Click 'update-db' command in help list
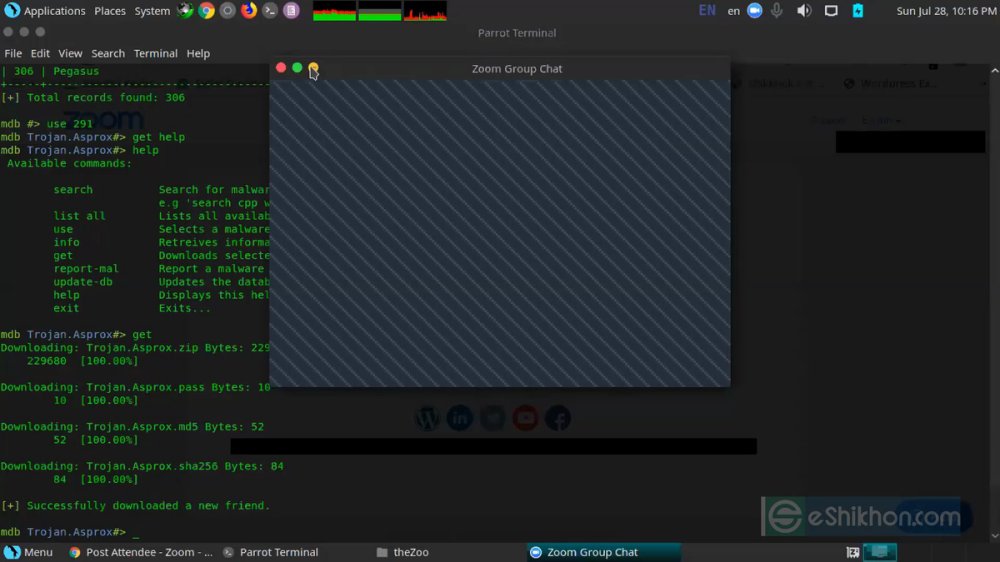Image resolution: width=1000 pixels, height=562 pixels. point(83,282)
